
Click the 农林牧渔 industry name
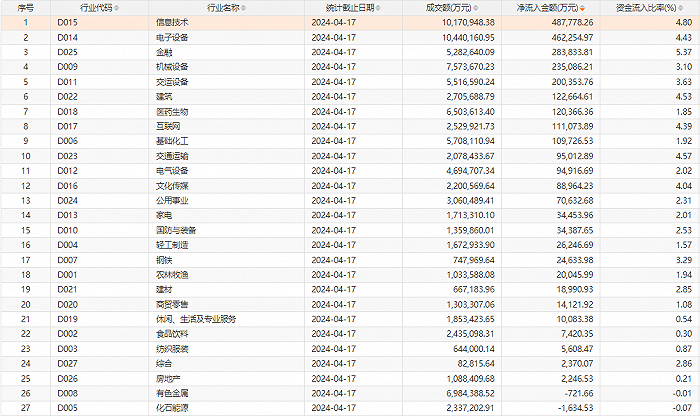(x=172, y=275)
